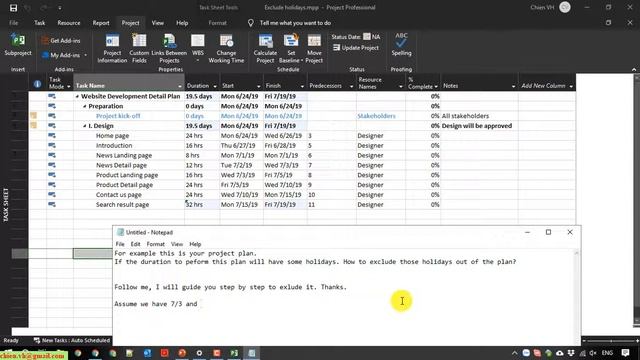Click duration cell 32 hrs

[202, 204]
